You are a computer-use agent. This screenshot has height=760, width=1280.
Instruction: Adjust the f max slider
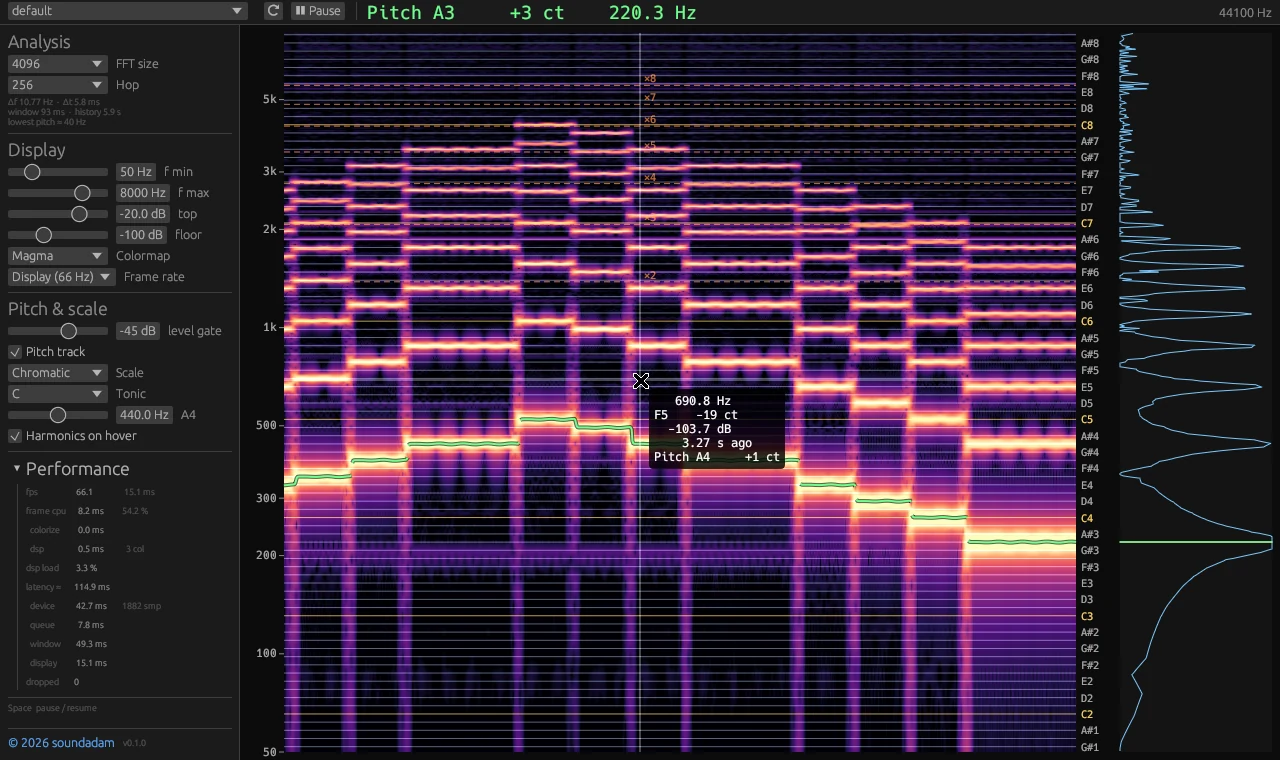pyautogui.click(x=58, y=193)
